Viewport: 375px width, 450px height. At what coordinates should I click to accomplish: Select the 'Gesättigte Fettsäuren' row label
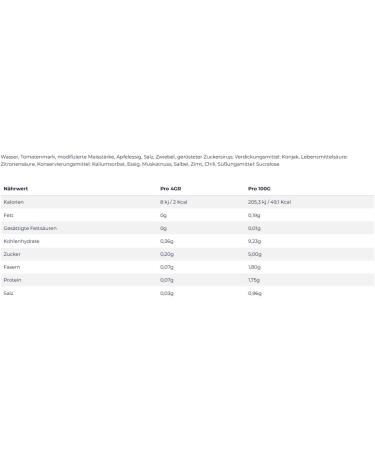(x=30, y=228)
